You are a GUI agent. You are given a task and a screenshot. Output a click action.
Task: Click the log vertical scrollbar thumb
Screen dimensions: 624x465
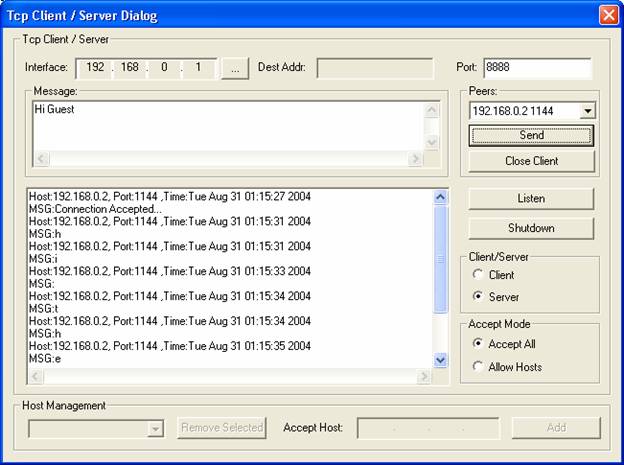[440, 259]
